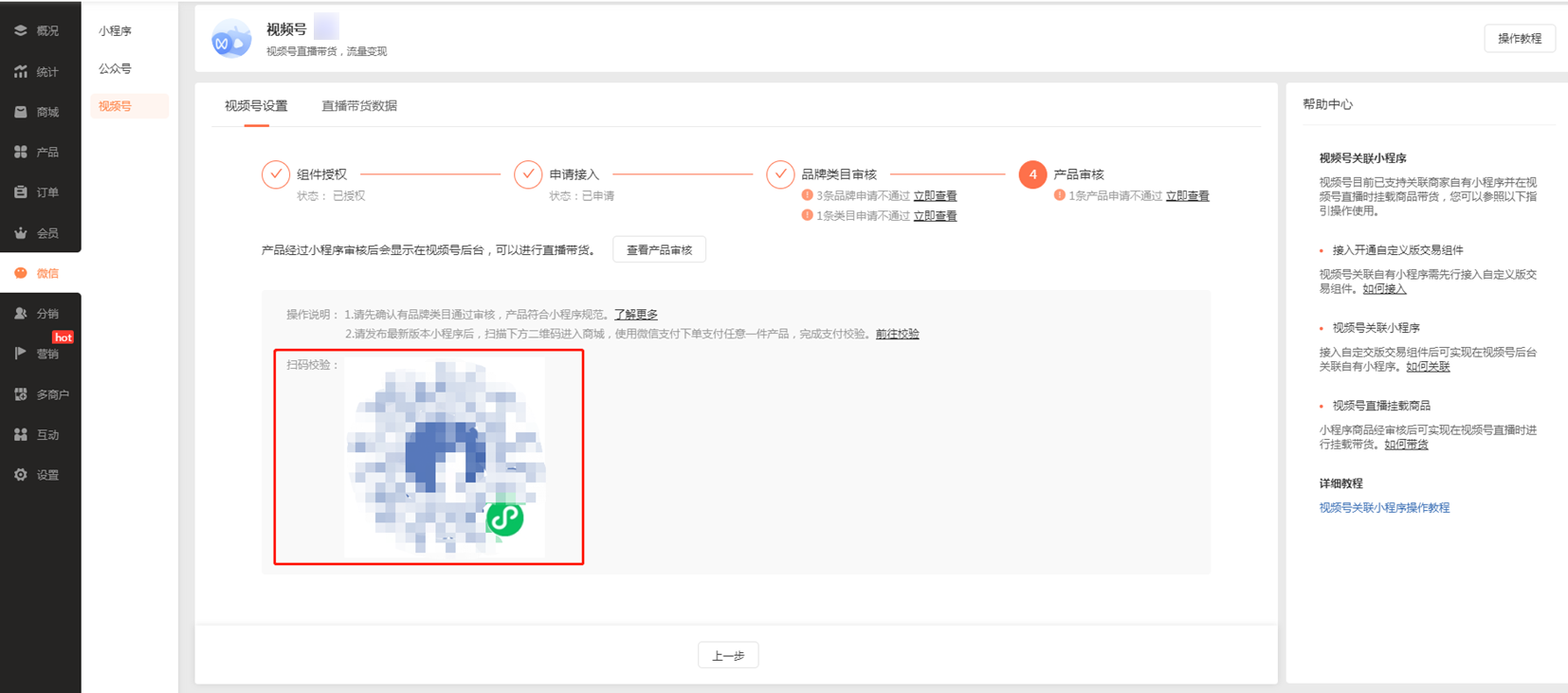Click the 详细教程 heading
Screen dimensions: 1568x693
point(1340,483)
